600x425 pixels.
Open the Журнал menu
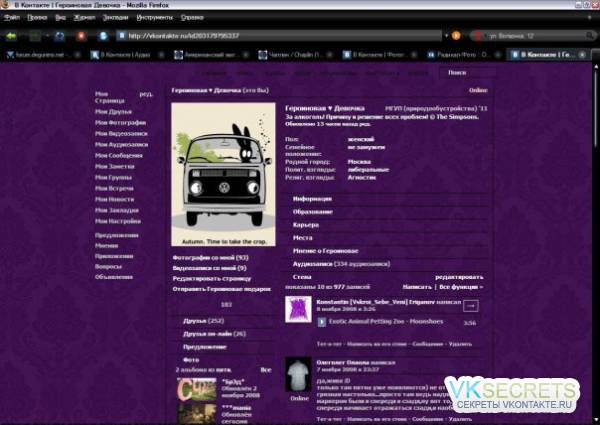point(84,17)
